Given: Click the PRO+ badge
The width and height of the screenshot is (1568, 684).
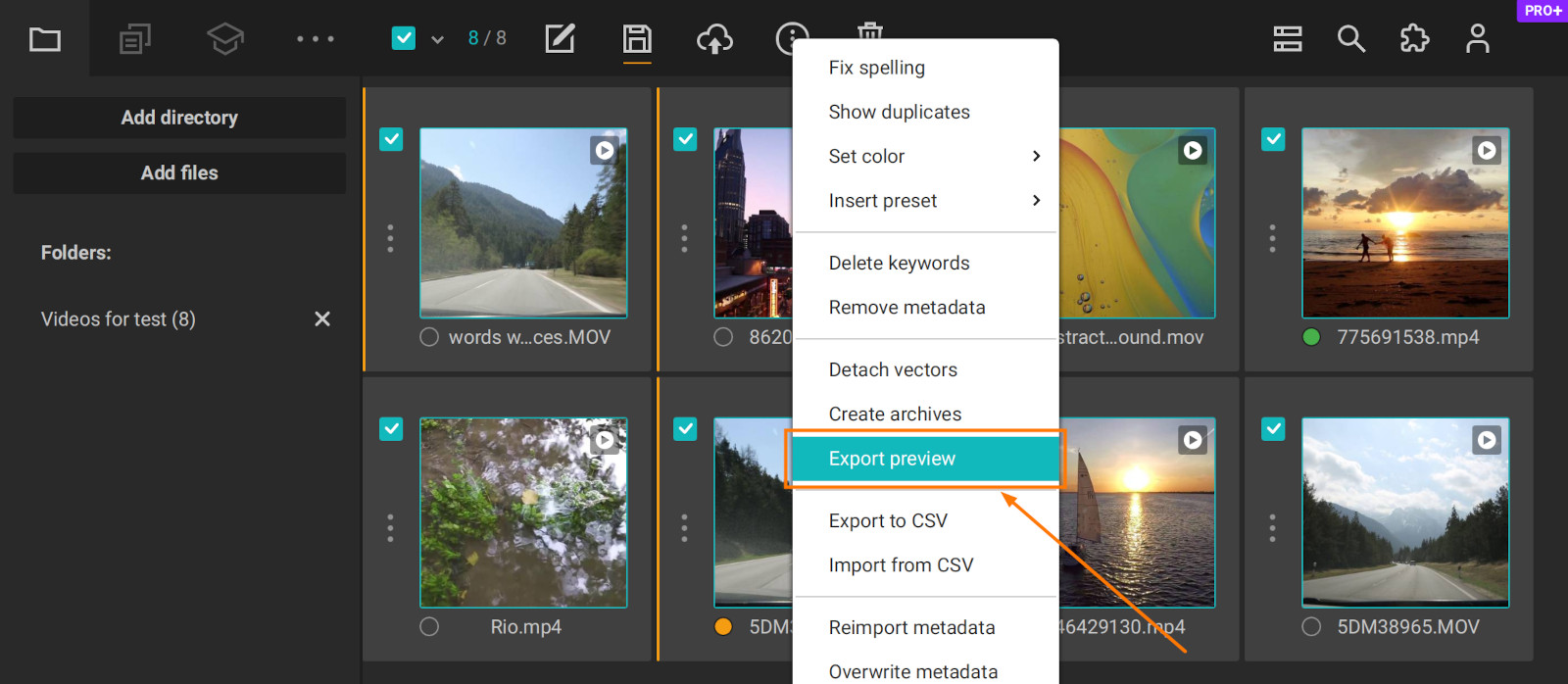Looking at the screenshot, I should (1543, 10).
